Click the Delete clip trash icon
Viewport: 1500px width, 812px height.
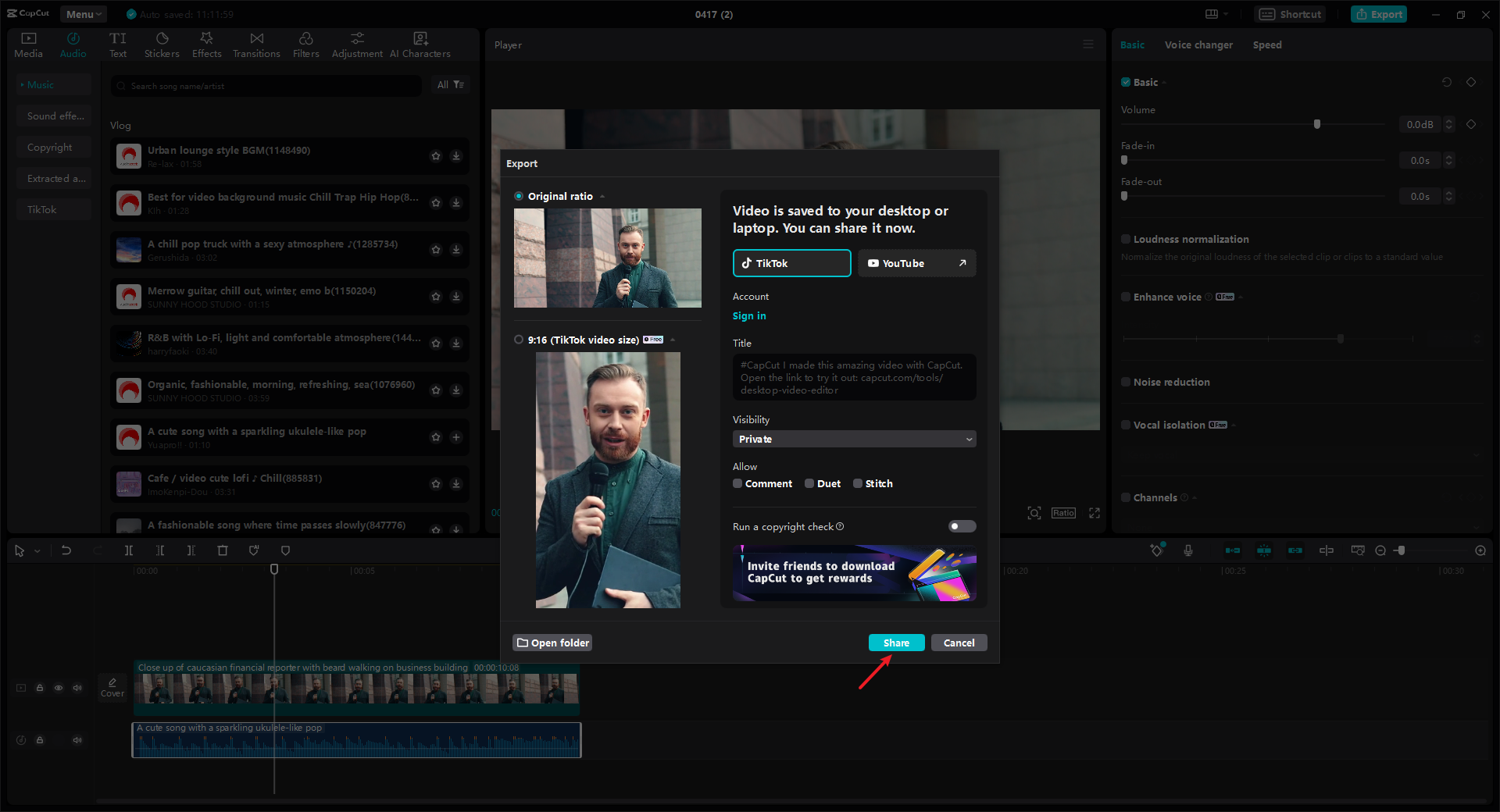[223, 550]
